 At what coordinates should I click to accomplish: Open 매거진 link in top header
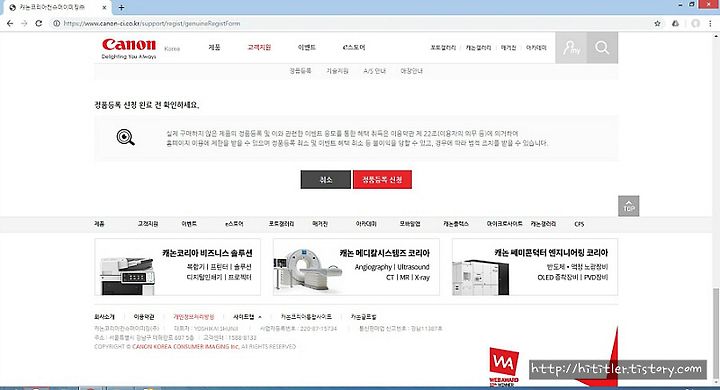coord(508,48)
